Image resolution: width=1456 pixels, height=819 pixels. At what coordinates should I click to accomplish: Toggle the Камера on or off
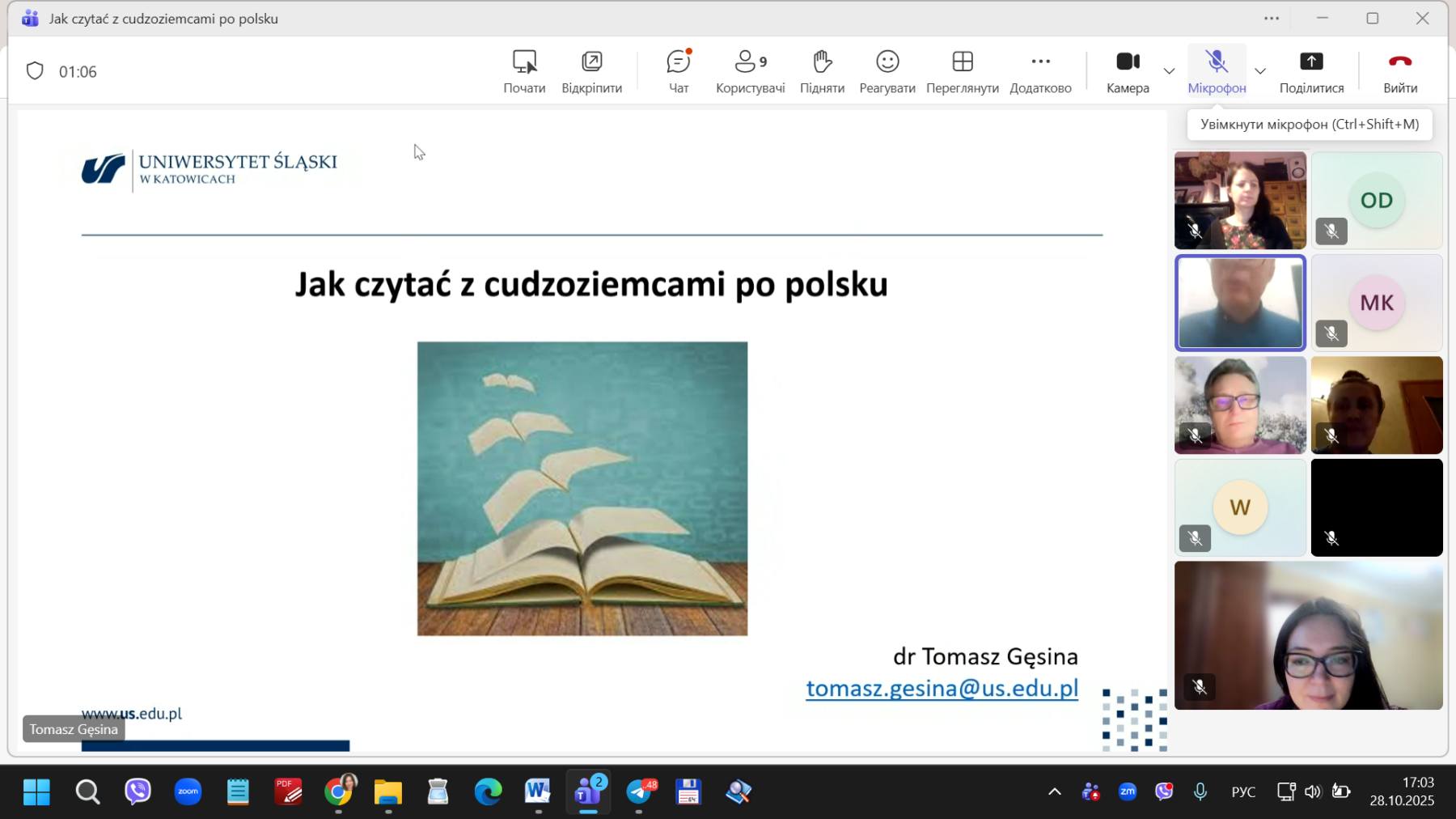pos(1128,71)
